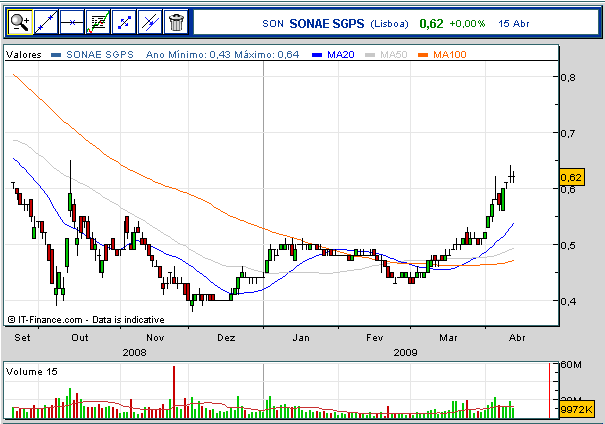
Task: Click the trash can delete tool
Action: pos(176,22)
